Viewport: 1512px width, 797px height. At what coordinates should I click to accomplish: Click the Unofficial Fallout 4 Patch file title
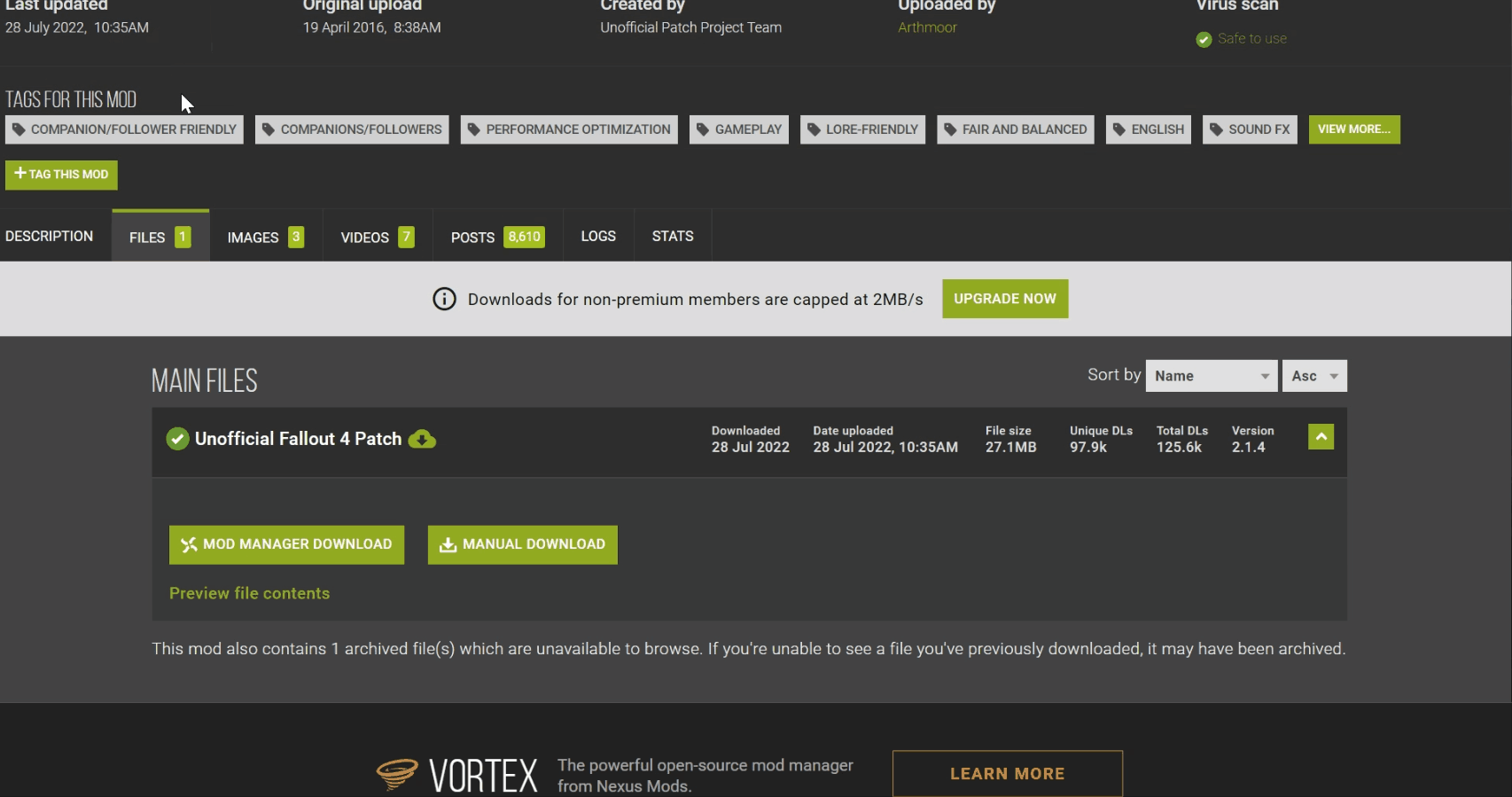[x=299, y=439]
